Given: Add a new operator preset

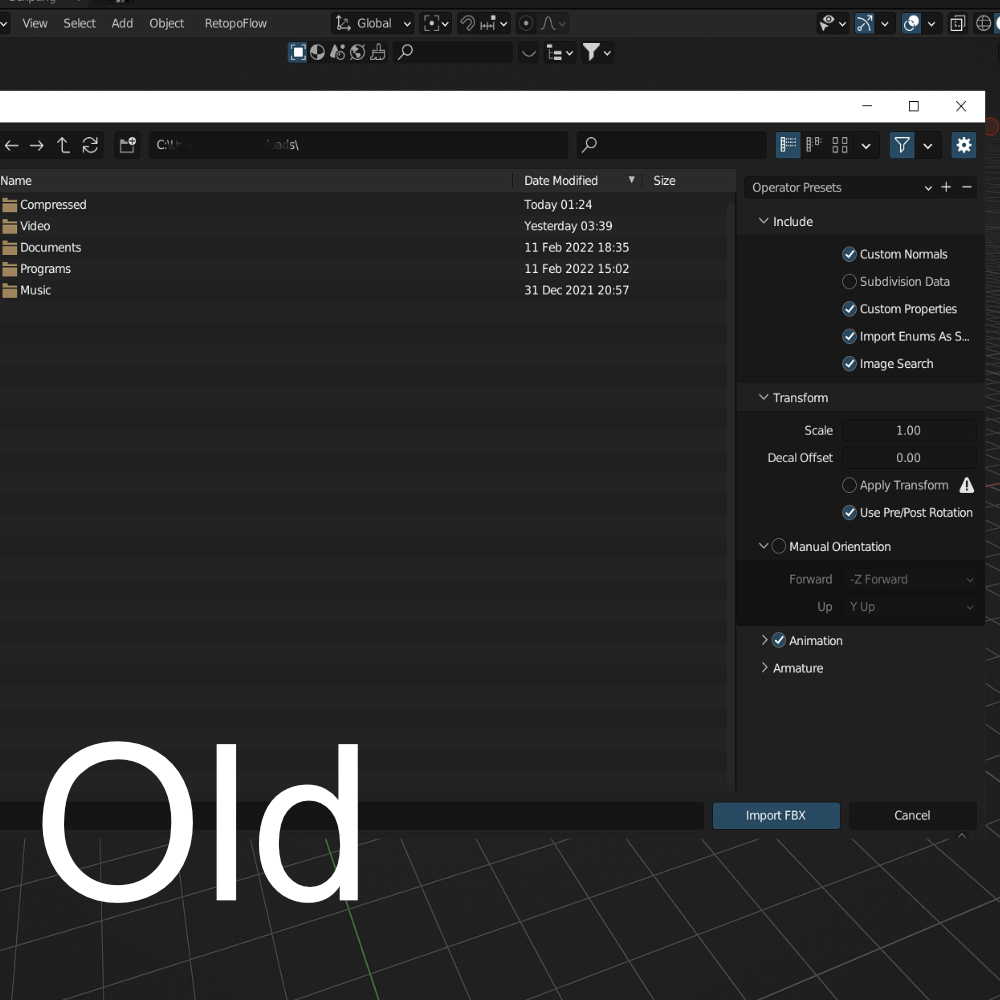Looking at the screenshot, I should point(946,187).
